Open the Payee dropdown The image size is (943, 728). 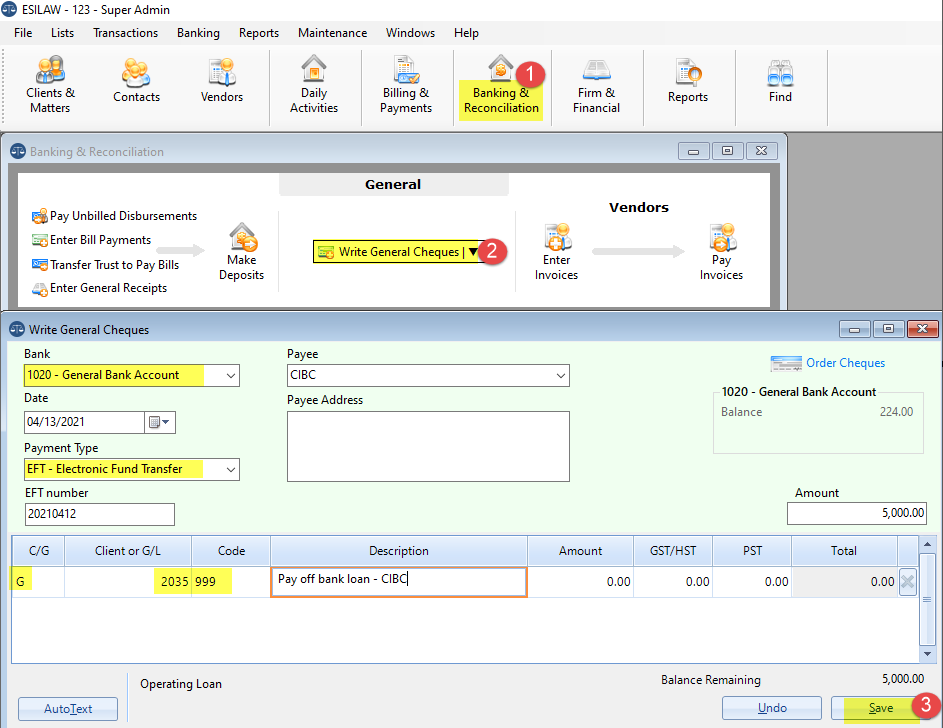point(561,376)
